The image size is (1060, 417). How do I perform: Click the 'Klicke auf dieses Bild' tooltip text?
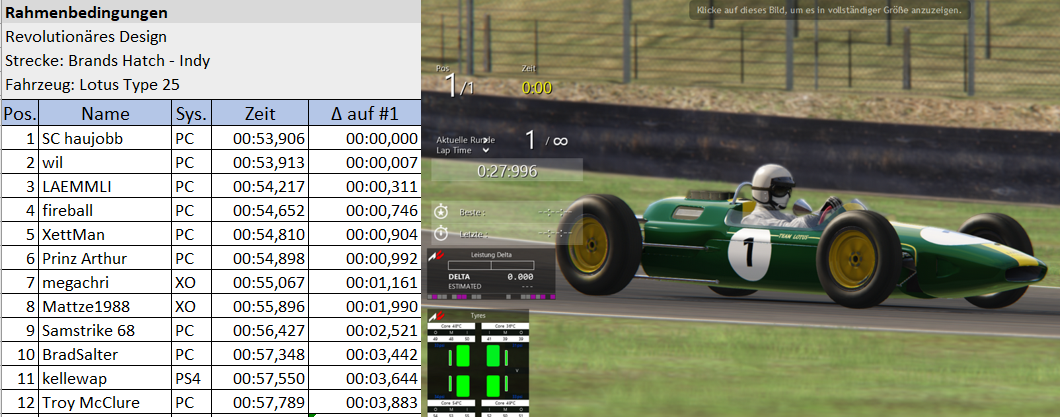(829, 11)
